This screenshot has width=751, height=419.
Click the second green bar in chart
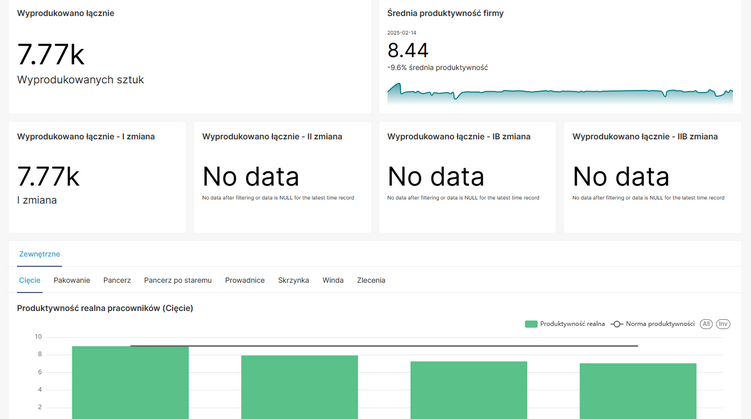299,386
